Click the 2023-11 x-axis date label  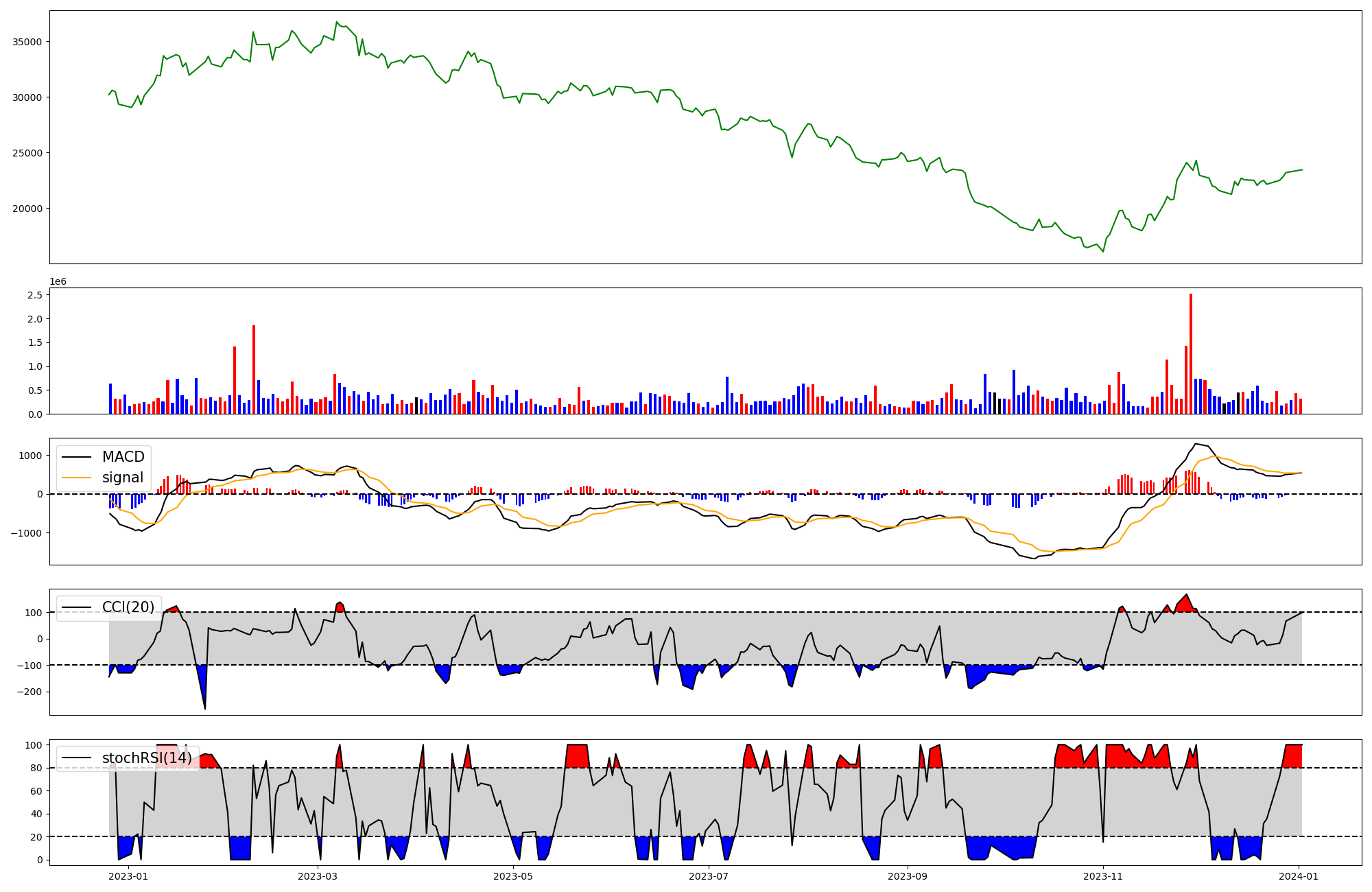pos(1103,876)
